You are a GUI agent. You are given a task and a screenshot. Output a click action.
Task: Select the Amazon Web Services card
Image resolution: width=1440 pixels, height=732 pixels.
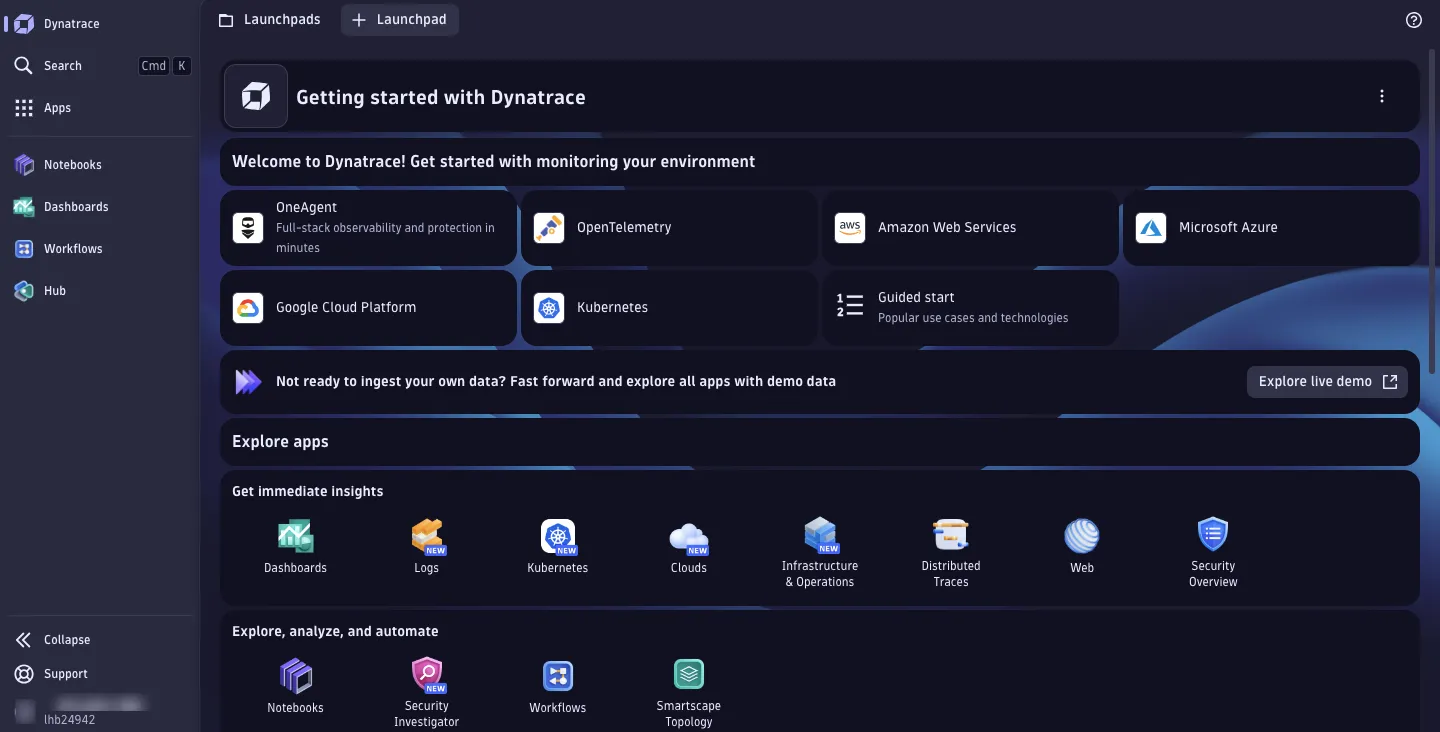tap(970, 228)
